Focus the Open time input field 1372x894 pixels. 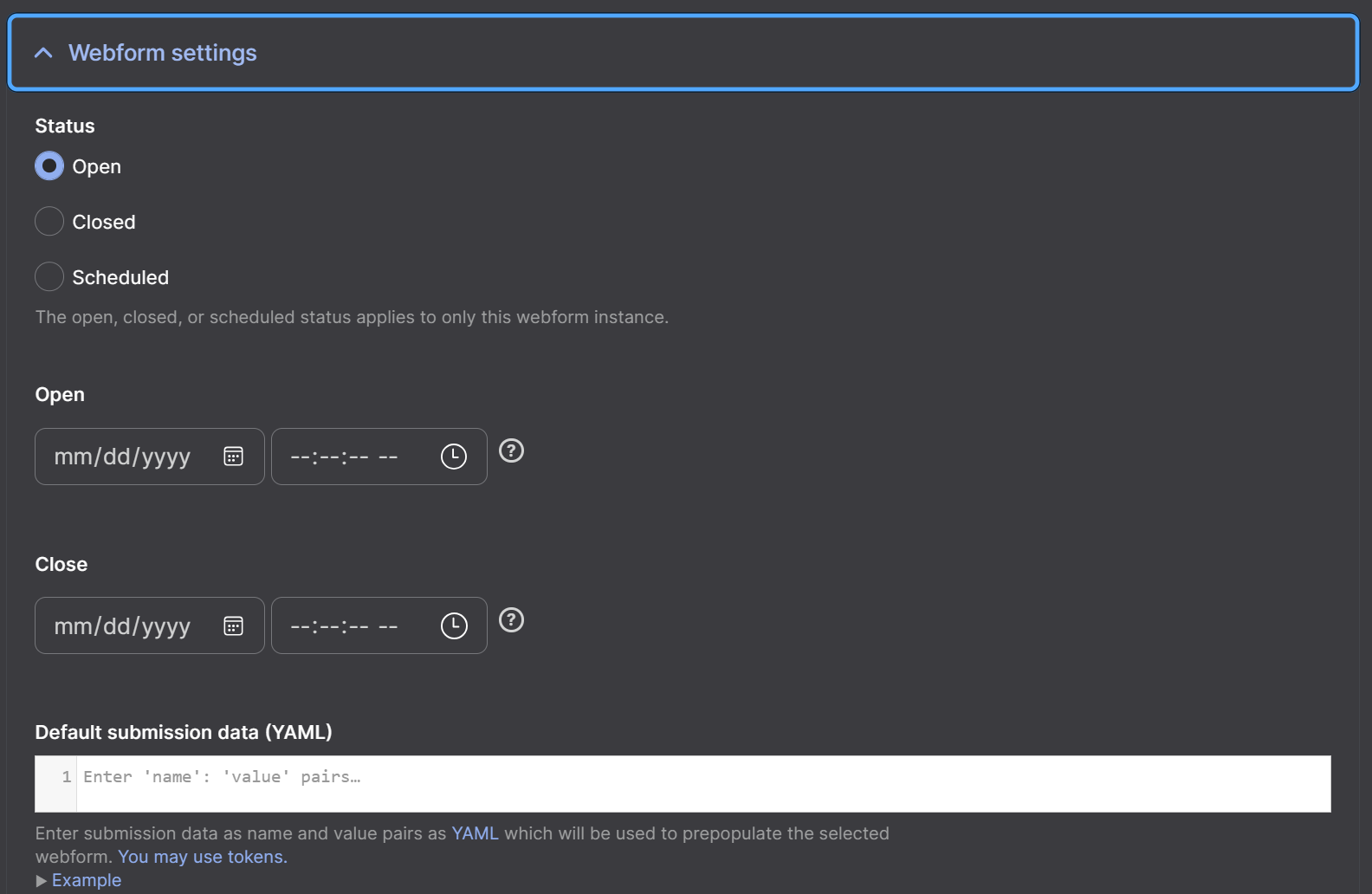click(379, 457)
